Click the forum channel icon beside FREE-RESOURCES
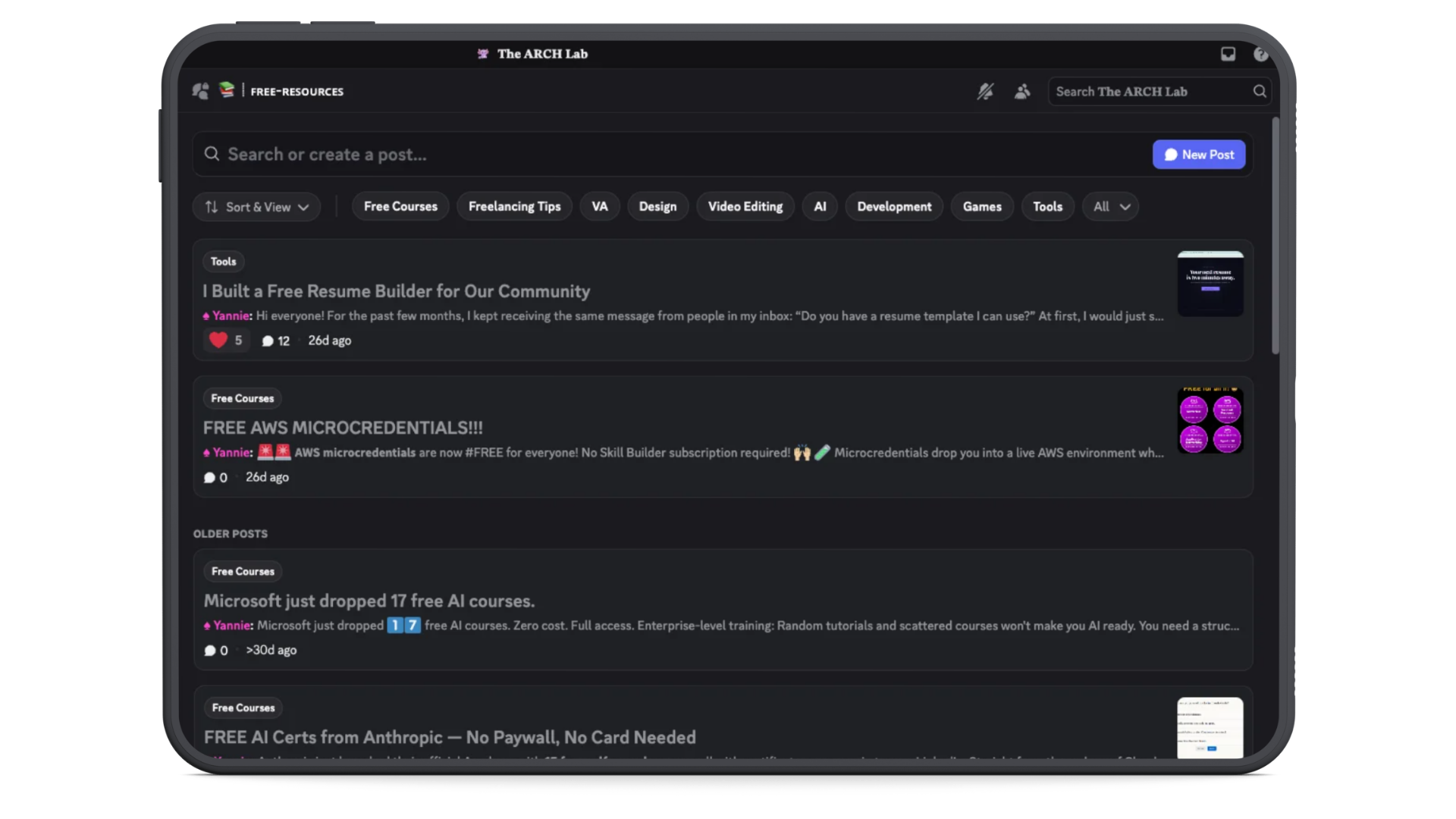Viewport: 1456px width, 819px height. click(200, 91)
